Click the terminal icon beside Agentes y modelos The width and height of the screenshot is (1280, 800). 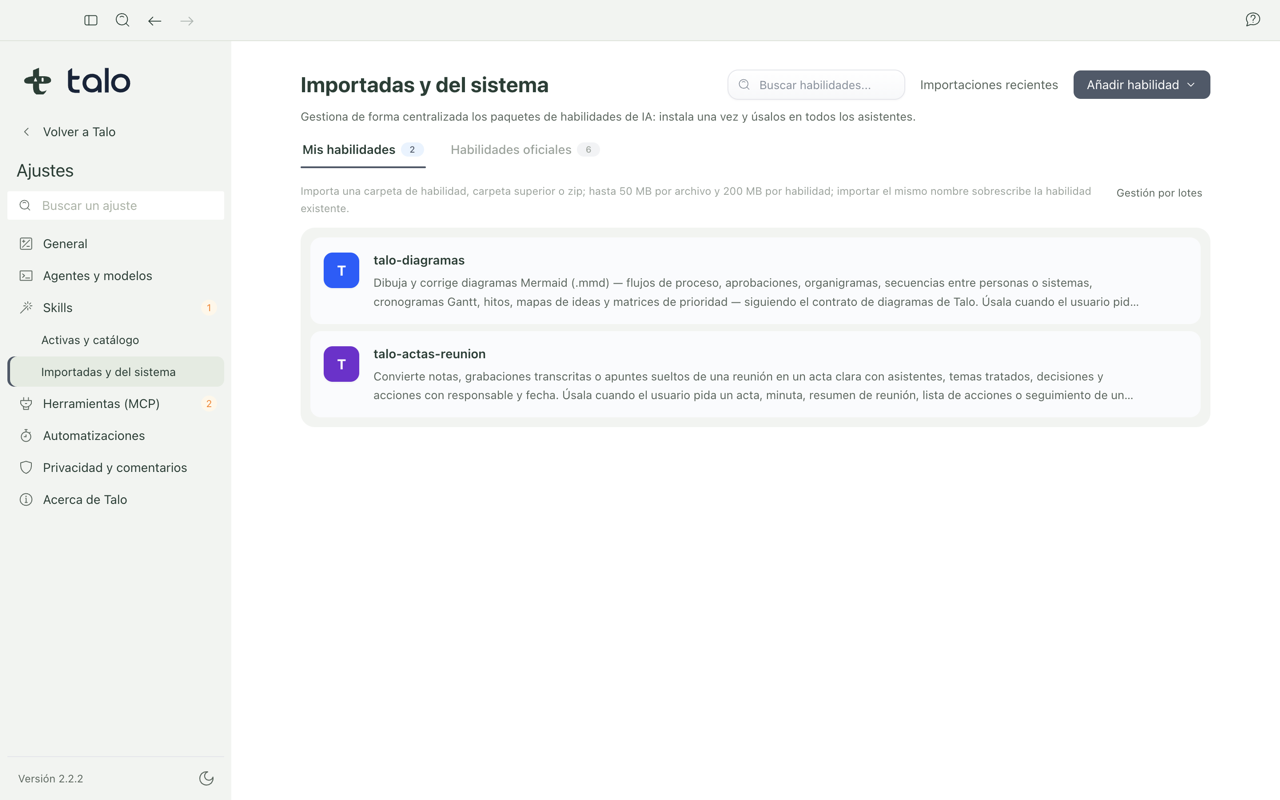click(26, 276)
